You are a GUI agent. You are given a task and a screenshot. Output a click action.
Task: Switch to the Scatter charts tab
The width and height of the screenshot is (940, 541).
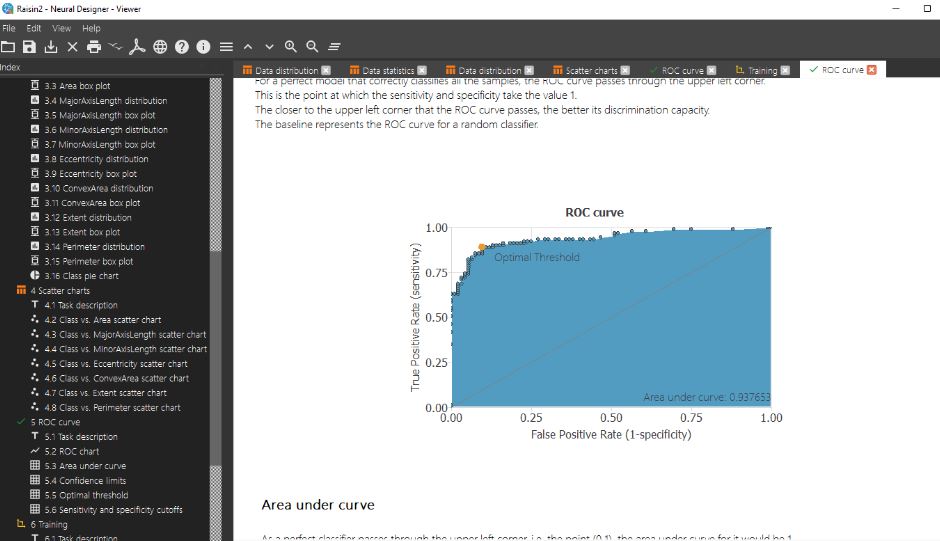point(591,70)
